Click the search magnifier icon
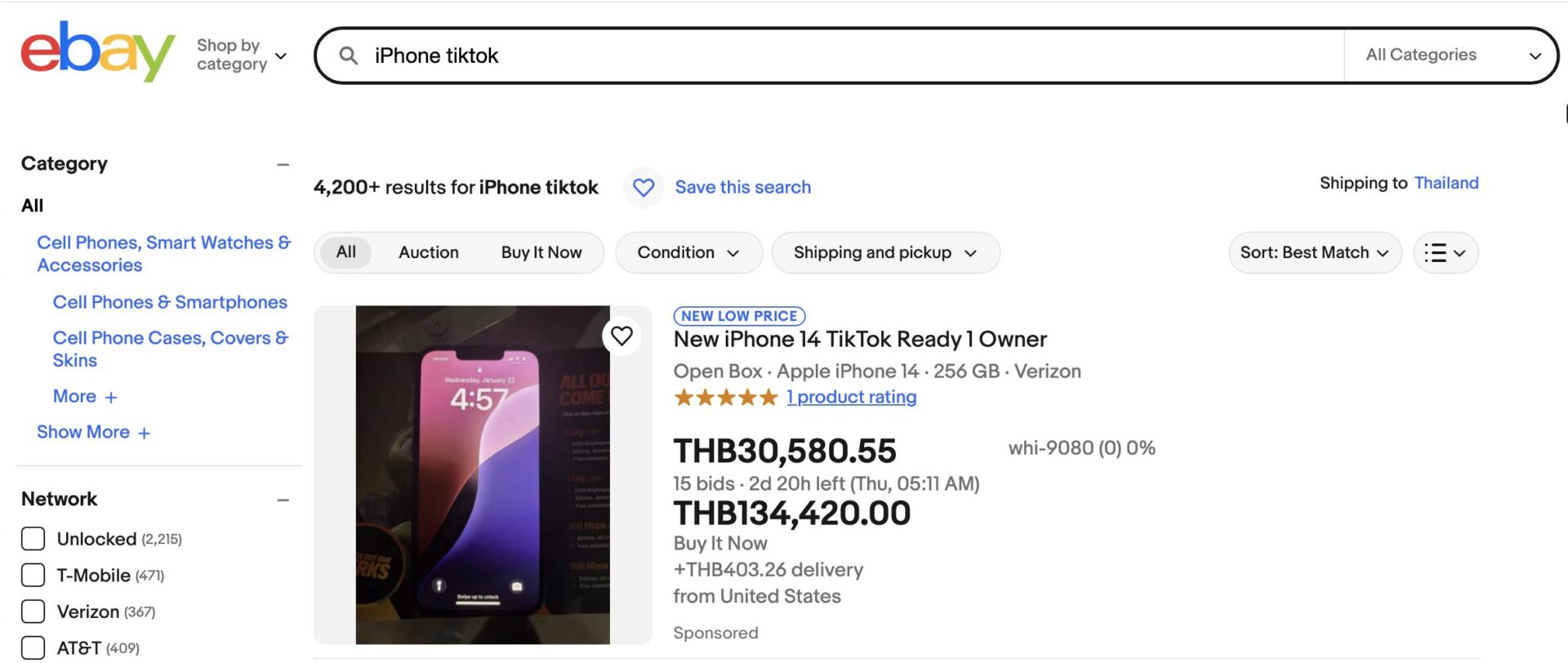The image size is (1568, 663). pyautogui.click(x=349, y=56)
